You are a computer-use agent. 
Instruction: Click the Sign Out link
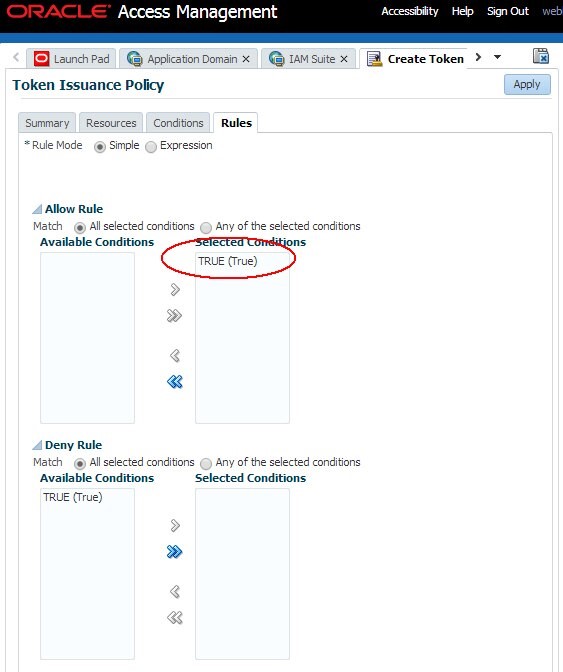pos(508,11)
